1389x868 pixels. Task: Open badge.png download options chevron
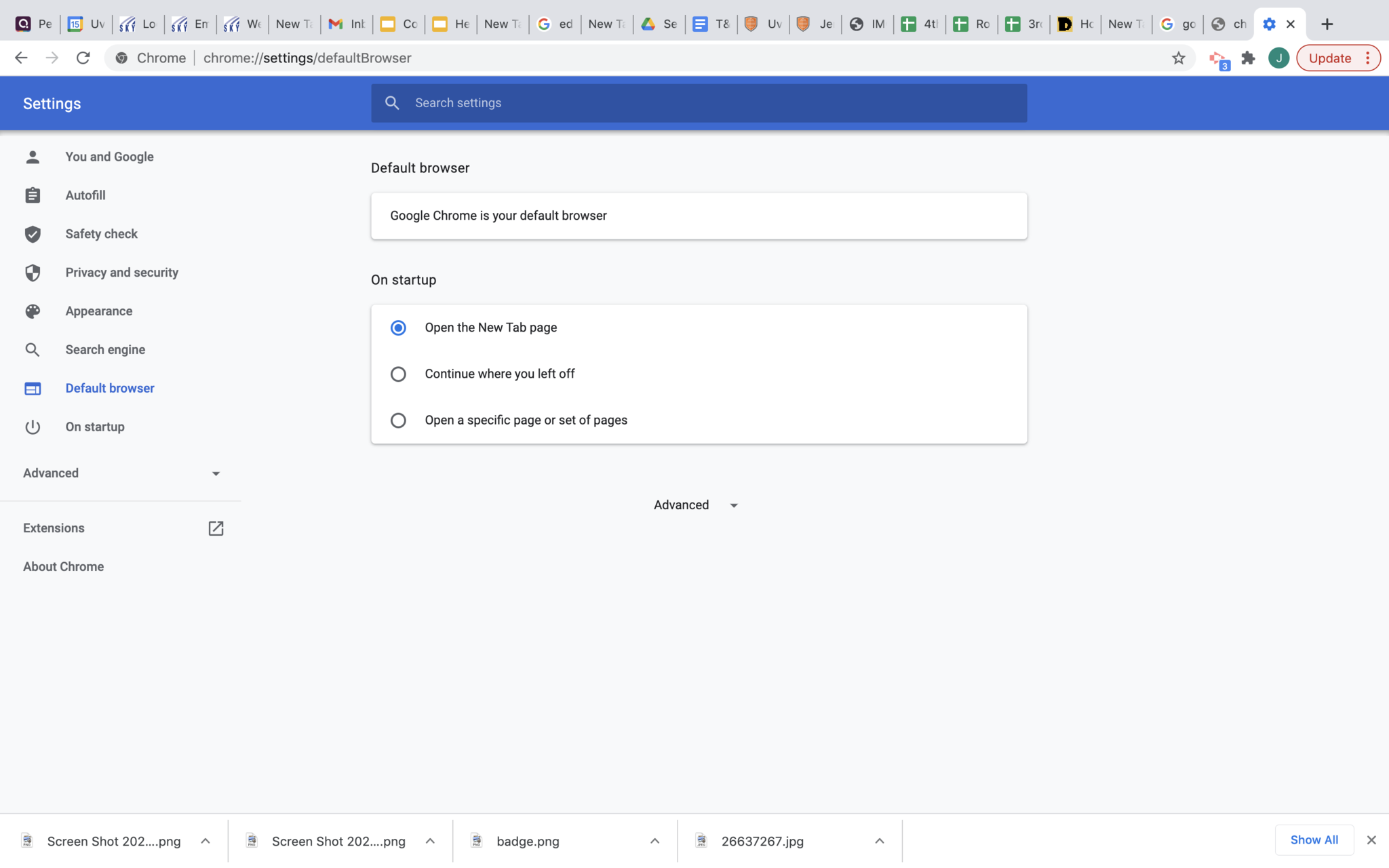[654, 841]
